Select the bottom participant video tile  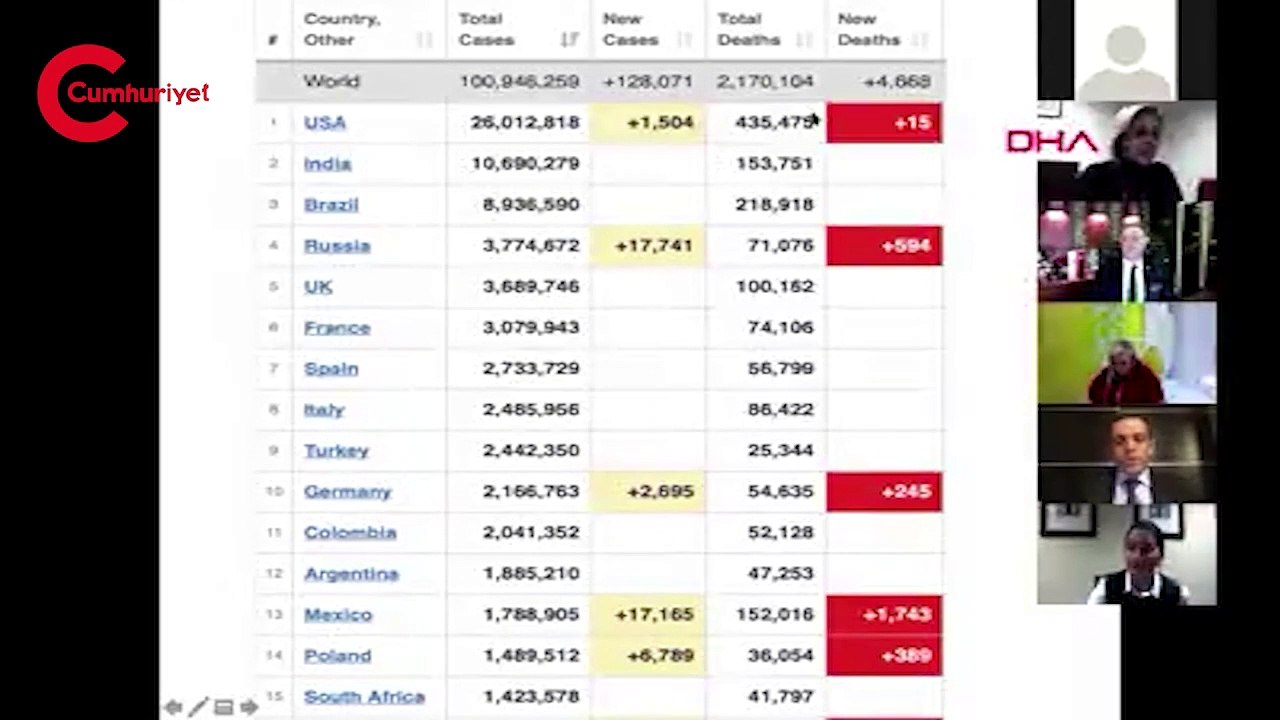(x=1126, y=554)
